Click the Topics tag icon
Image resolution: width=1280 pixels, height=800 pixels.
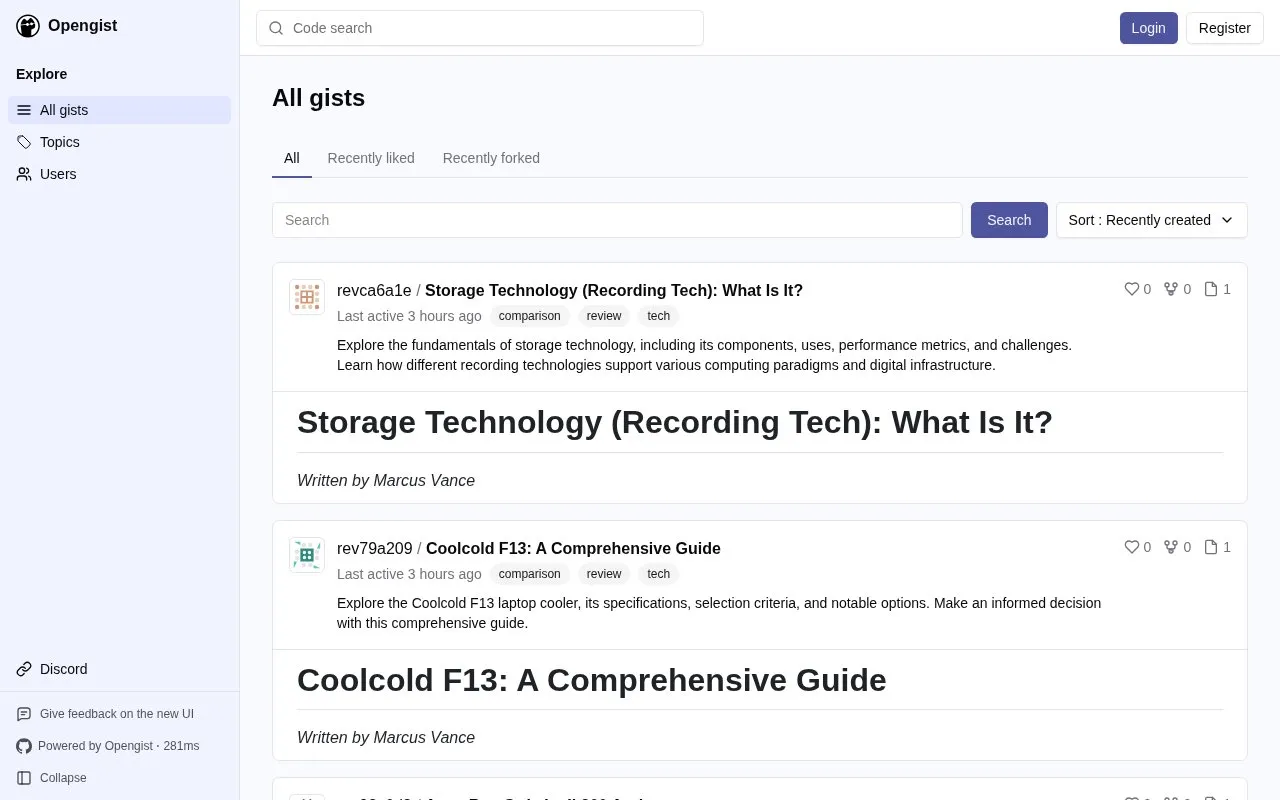[x=24, y=142]
